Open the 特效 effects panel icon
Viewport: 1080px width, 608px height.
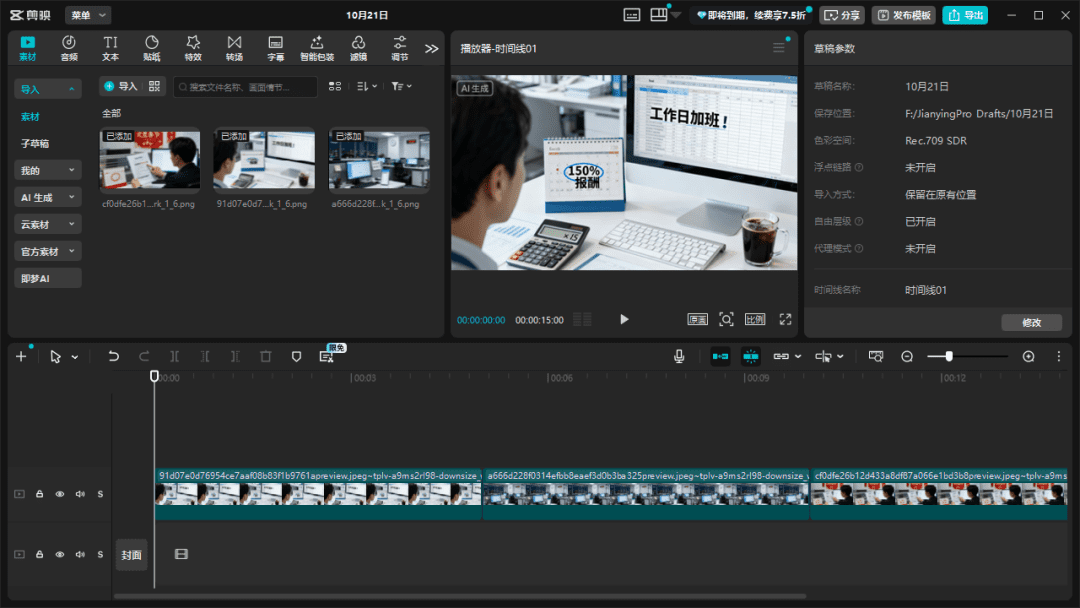click(x=193, y=48)
